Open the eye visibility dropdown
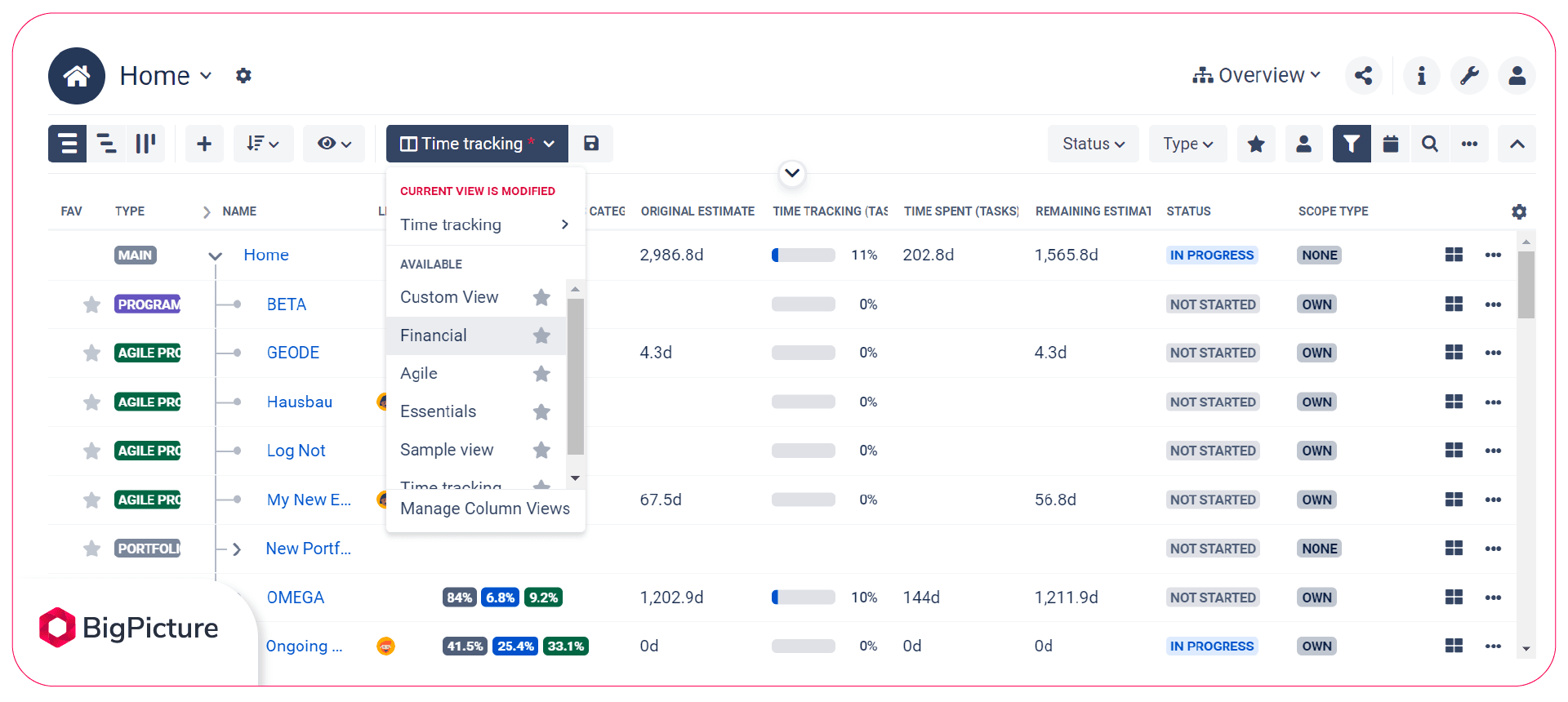This screenshot has height=702, width=1568. pyautogui.click(x=334, y=144)
